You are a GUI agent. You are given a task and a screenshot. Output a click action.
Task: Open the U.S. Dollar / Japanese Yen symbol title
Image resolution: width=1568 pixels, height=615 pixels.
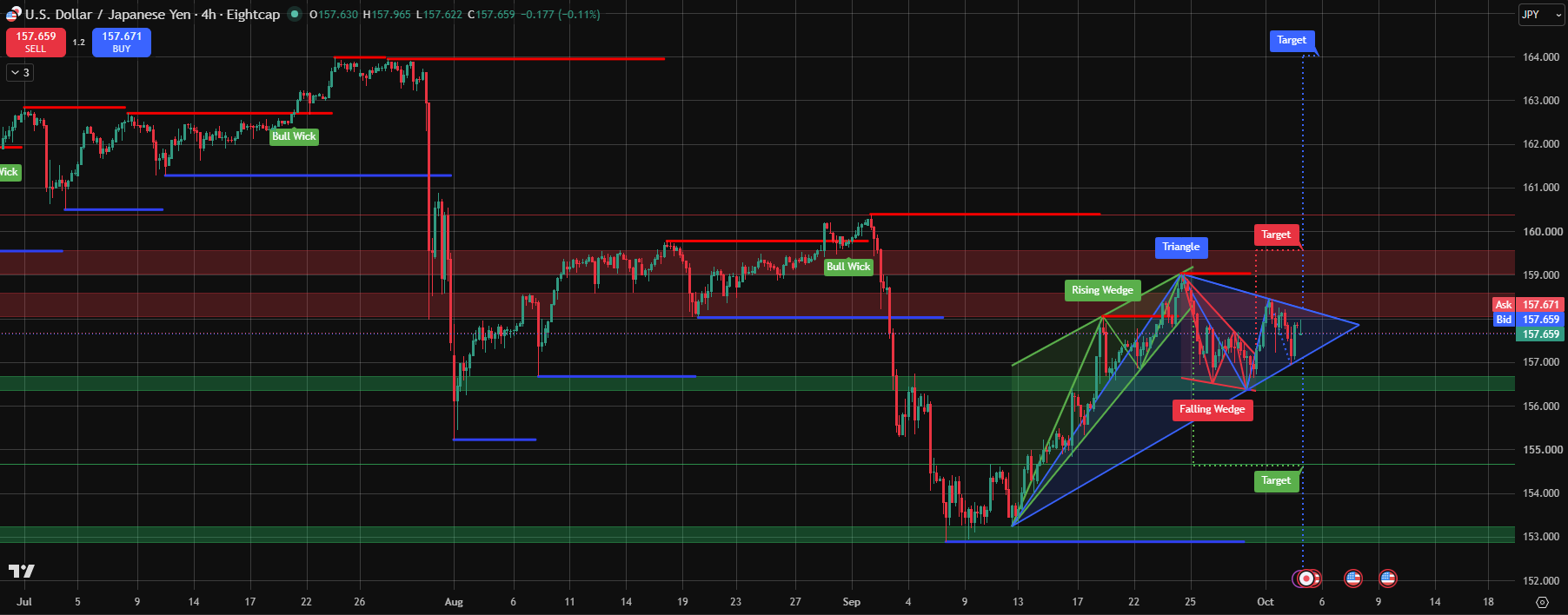coord(109,14)
